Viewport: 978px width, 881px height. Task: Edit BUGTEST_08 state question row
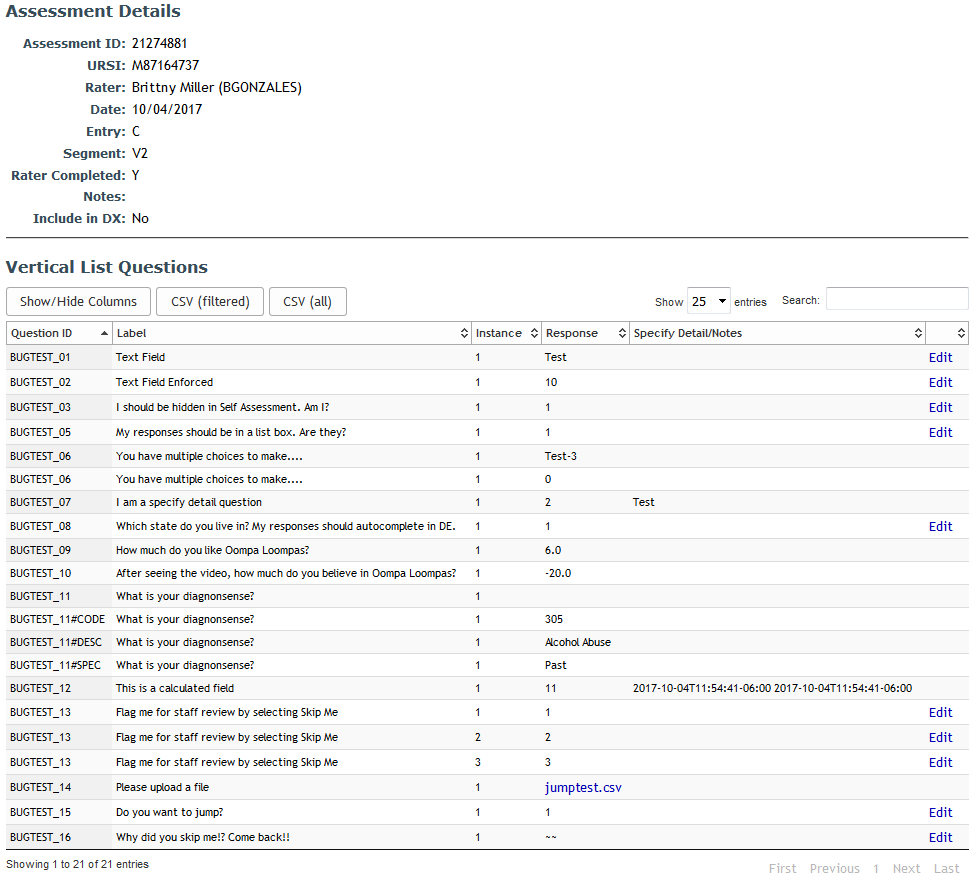point(941,527)
